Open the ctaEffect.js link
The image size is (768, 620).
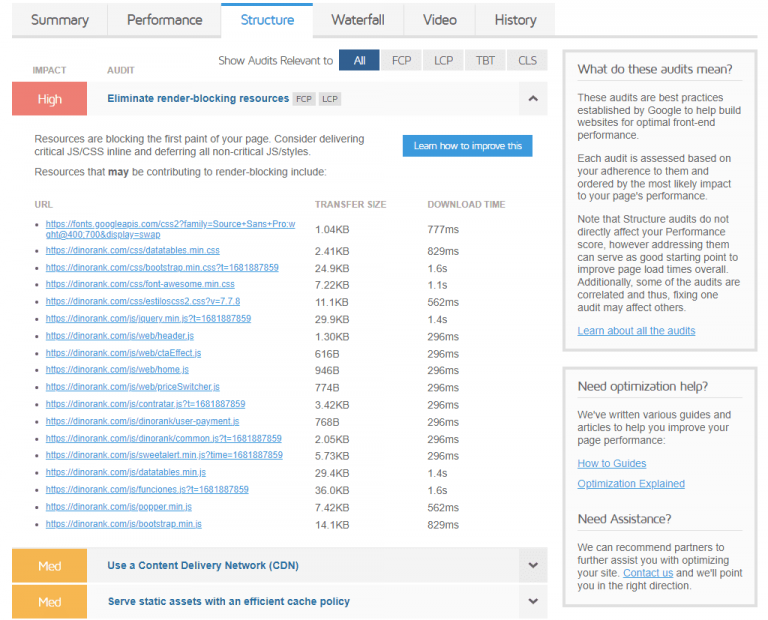coord(123,353)
